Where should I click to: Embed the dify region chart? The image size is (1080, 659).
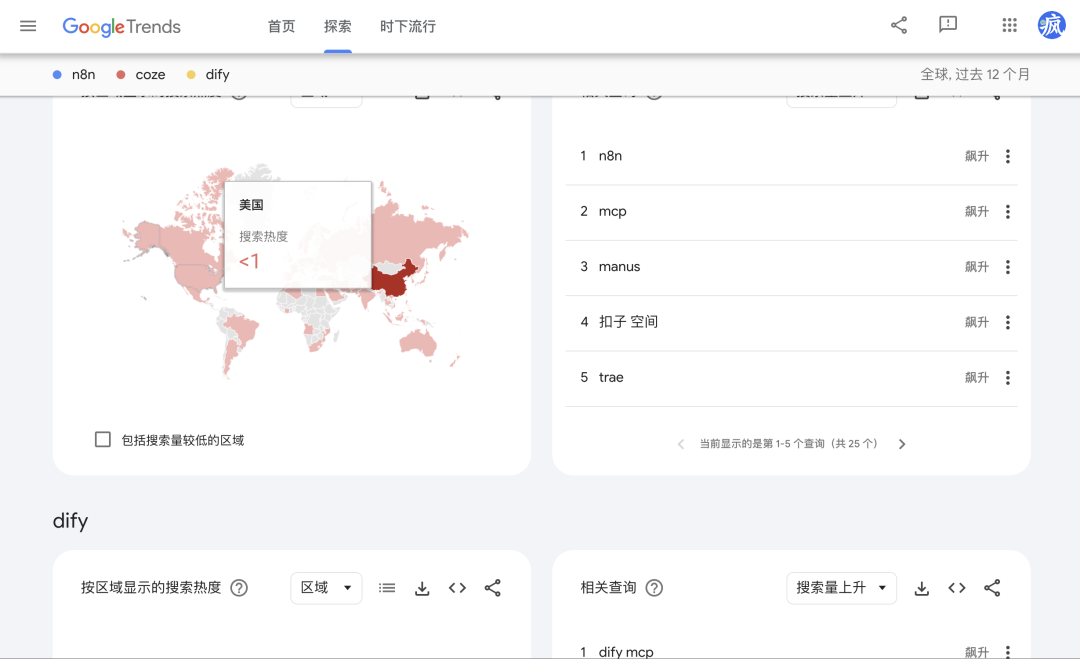tap(457, 588)
